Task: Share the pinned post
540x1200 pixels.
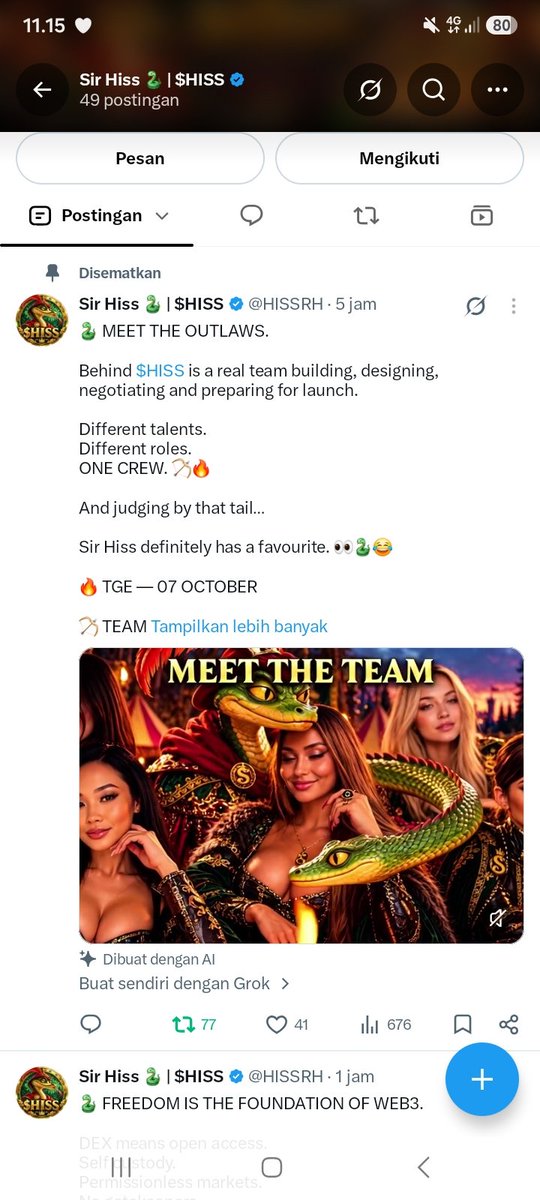Action: (509, 1024)
